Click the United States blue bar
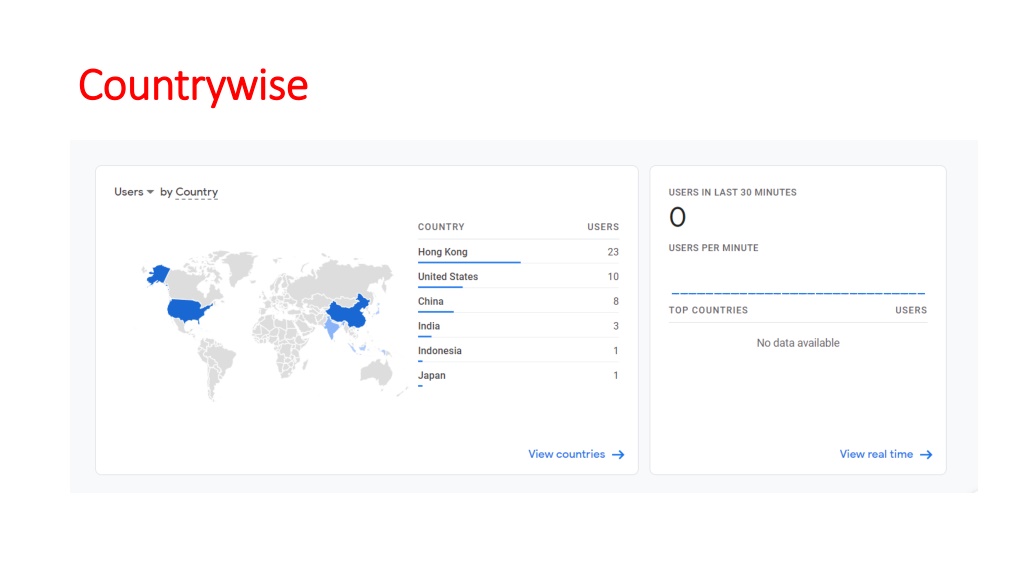 pos(440,287)
